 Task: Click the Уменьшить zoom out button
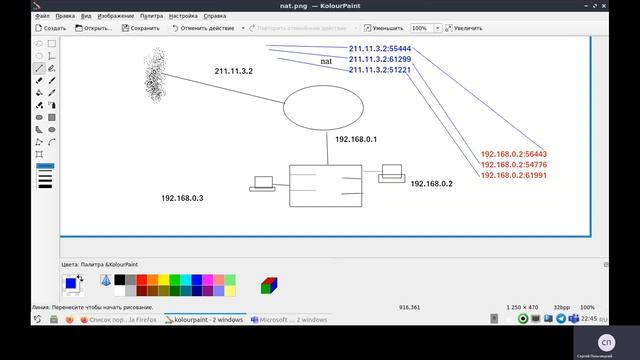[x=383, y=28]
